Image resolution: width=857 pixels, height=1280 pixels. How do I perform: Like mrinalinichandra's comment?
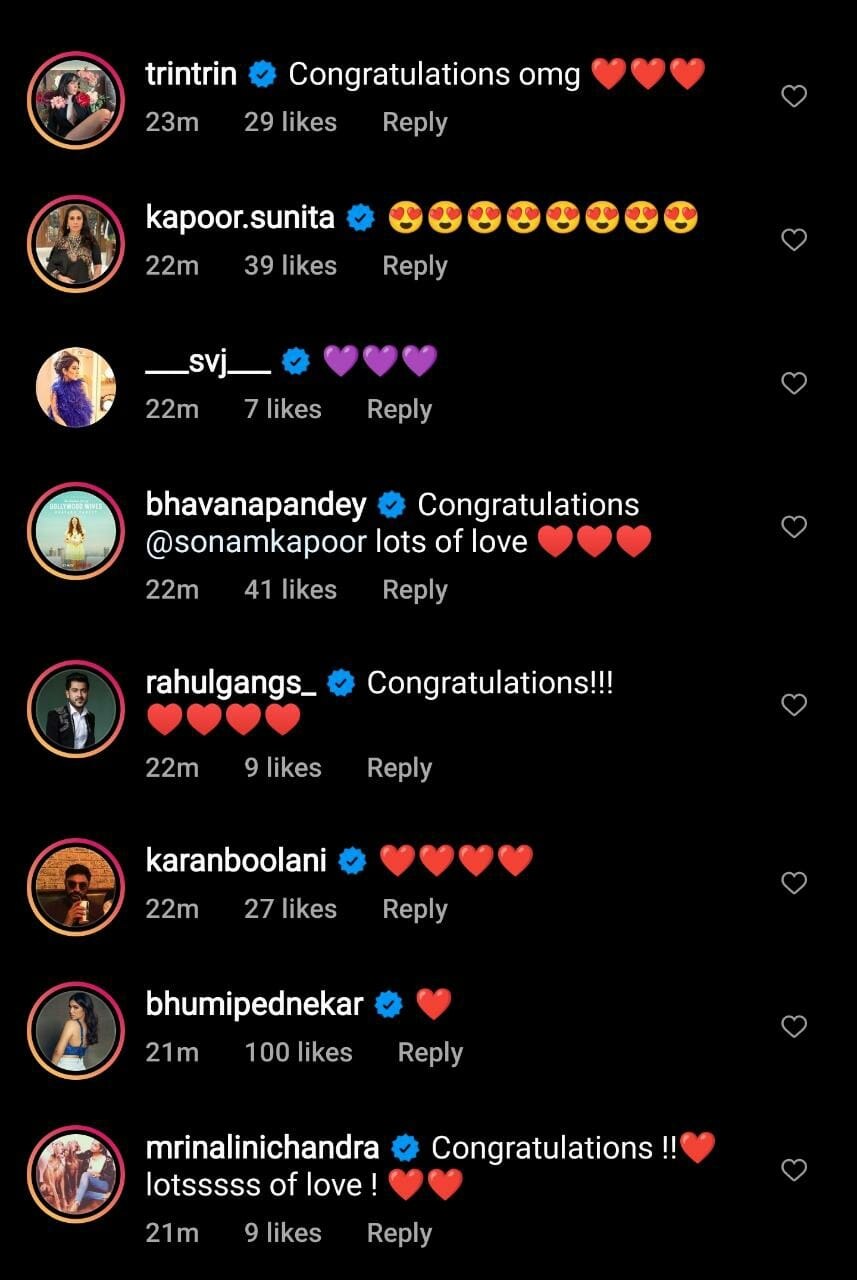click(793, 1170)
